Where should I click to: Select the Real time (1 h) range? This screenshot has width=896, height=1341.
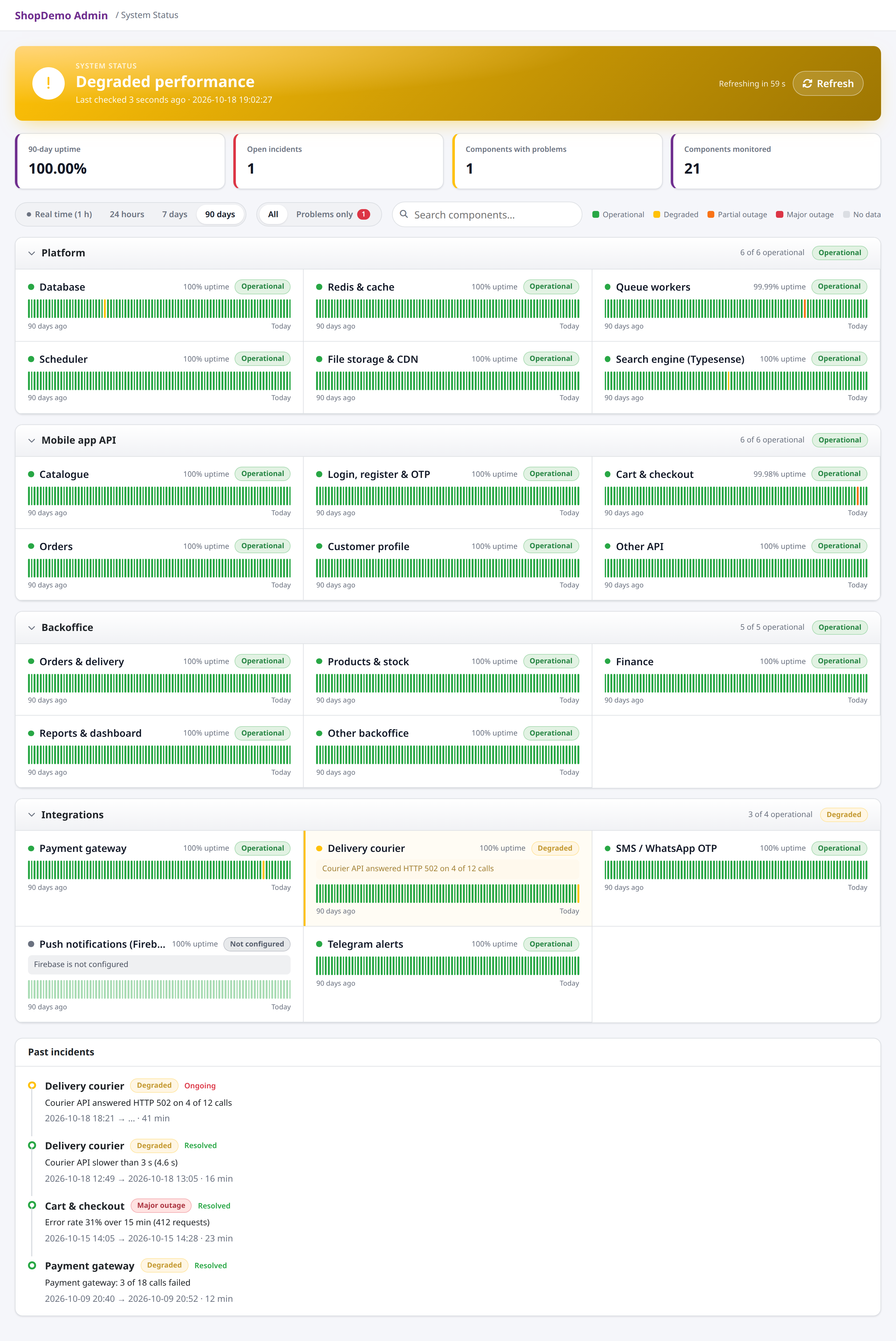59,214
